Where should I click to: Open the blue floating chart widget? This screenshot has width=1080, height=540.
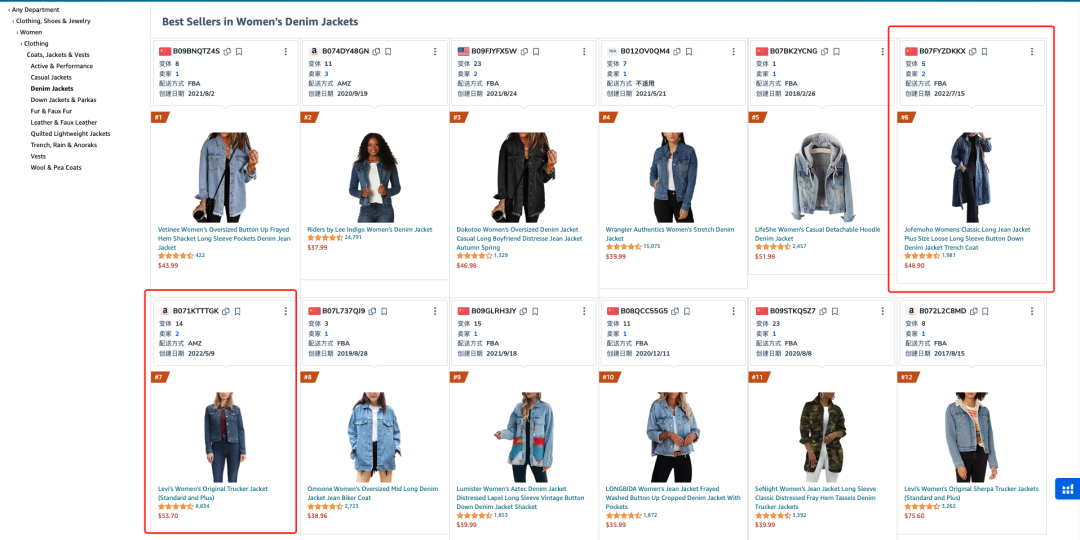[1067, 489]
